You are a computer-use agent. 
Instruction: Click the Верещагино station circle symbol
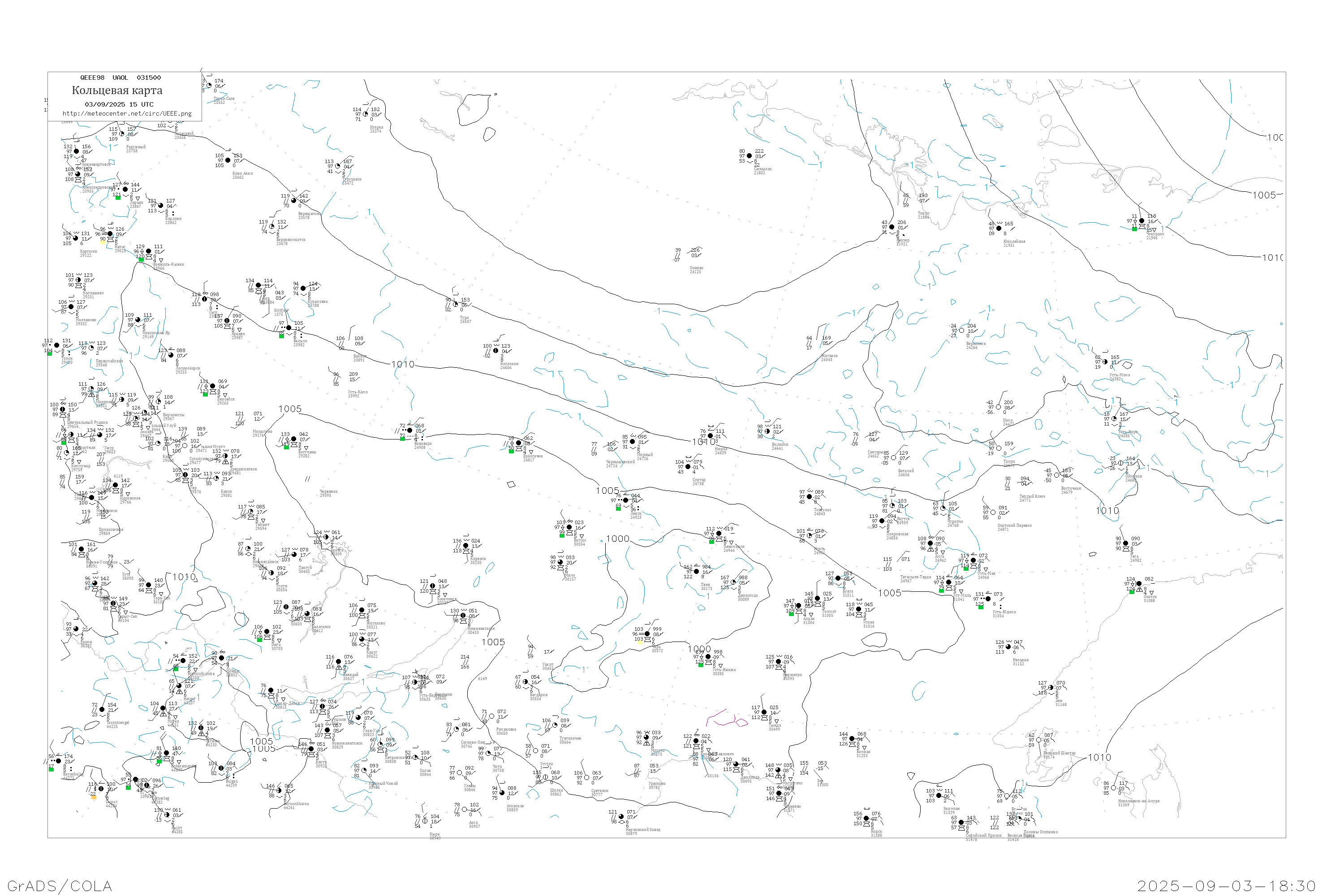(x=294, y=201)
